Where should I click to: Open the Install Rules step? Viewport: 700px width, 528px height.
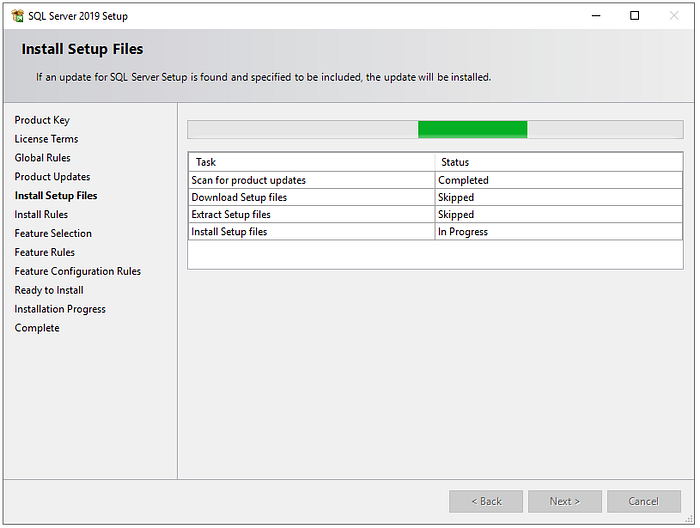click(x=41, y=215)
